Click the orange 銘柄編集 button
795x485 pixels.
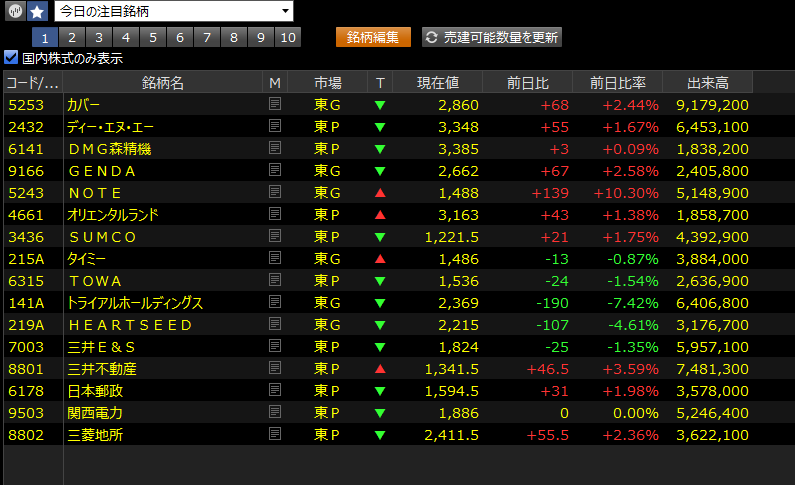373,38
